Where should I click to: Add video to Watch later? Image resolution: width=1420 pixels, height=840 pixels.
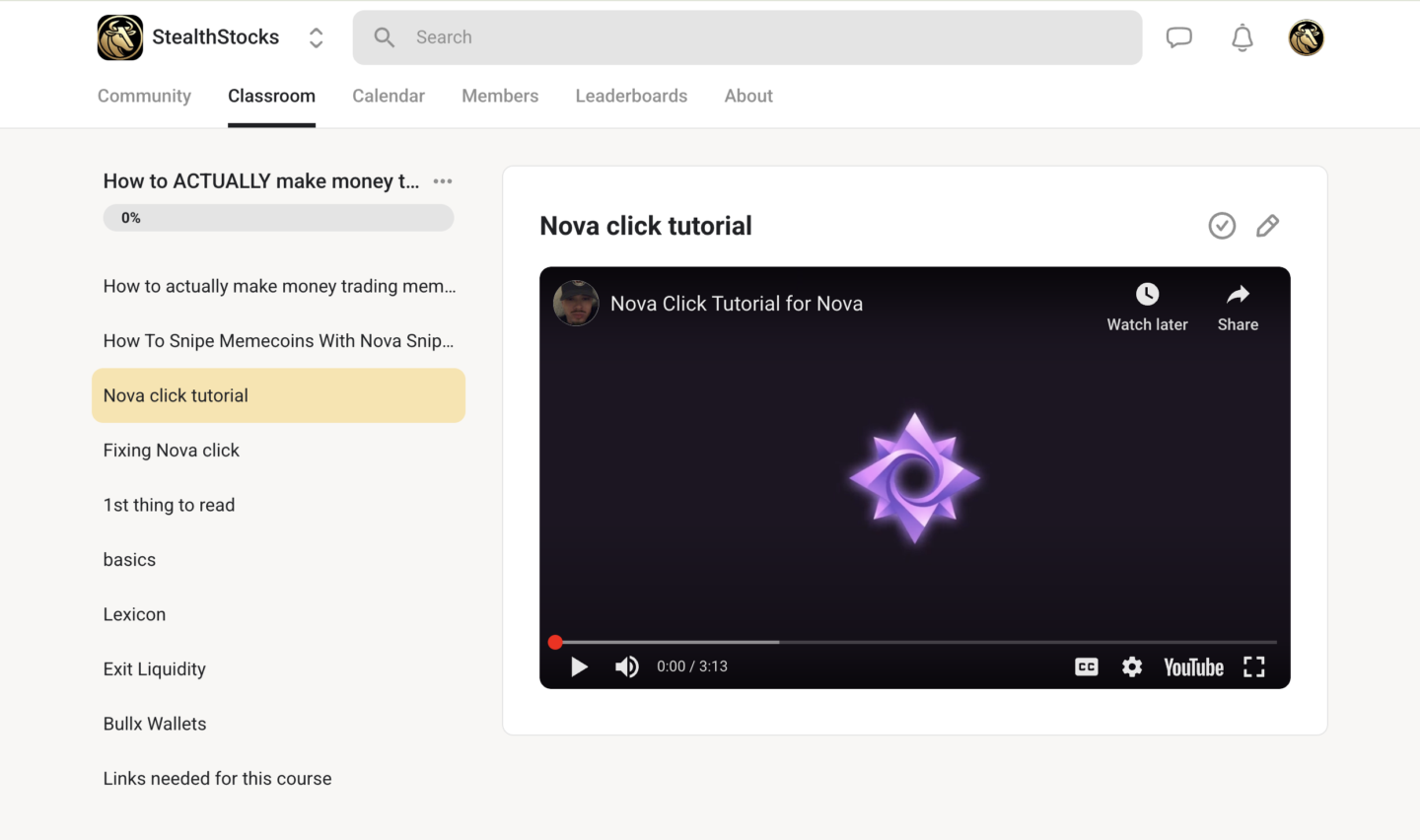pyautogui.click(x=1147, y=306)
